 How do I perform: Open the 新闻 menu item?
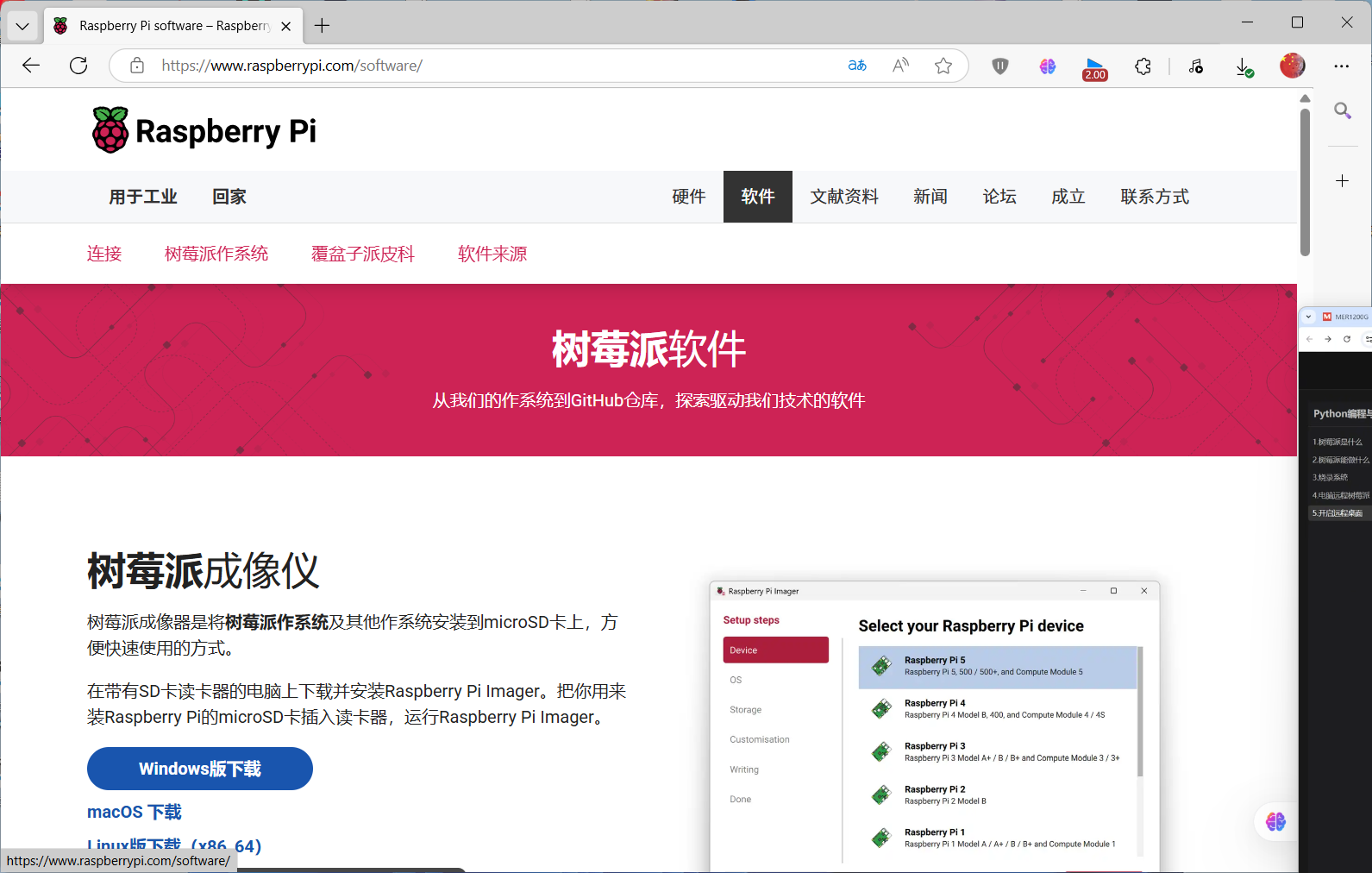pos(930,197)
